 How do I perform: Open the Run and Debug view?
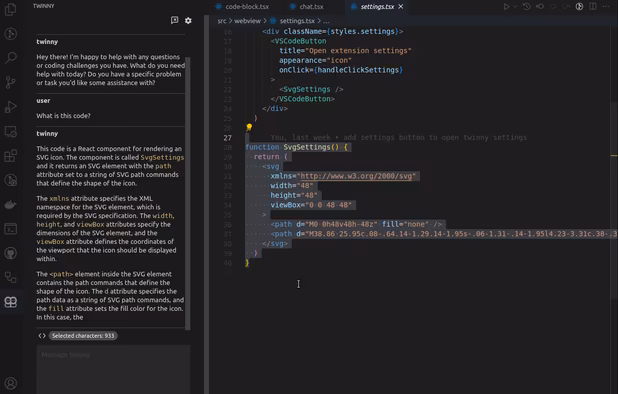[x=11, y=107]
